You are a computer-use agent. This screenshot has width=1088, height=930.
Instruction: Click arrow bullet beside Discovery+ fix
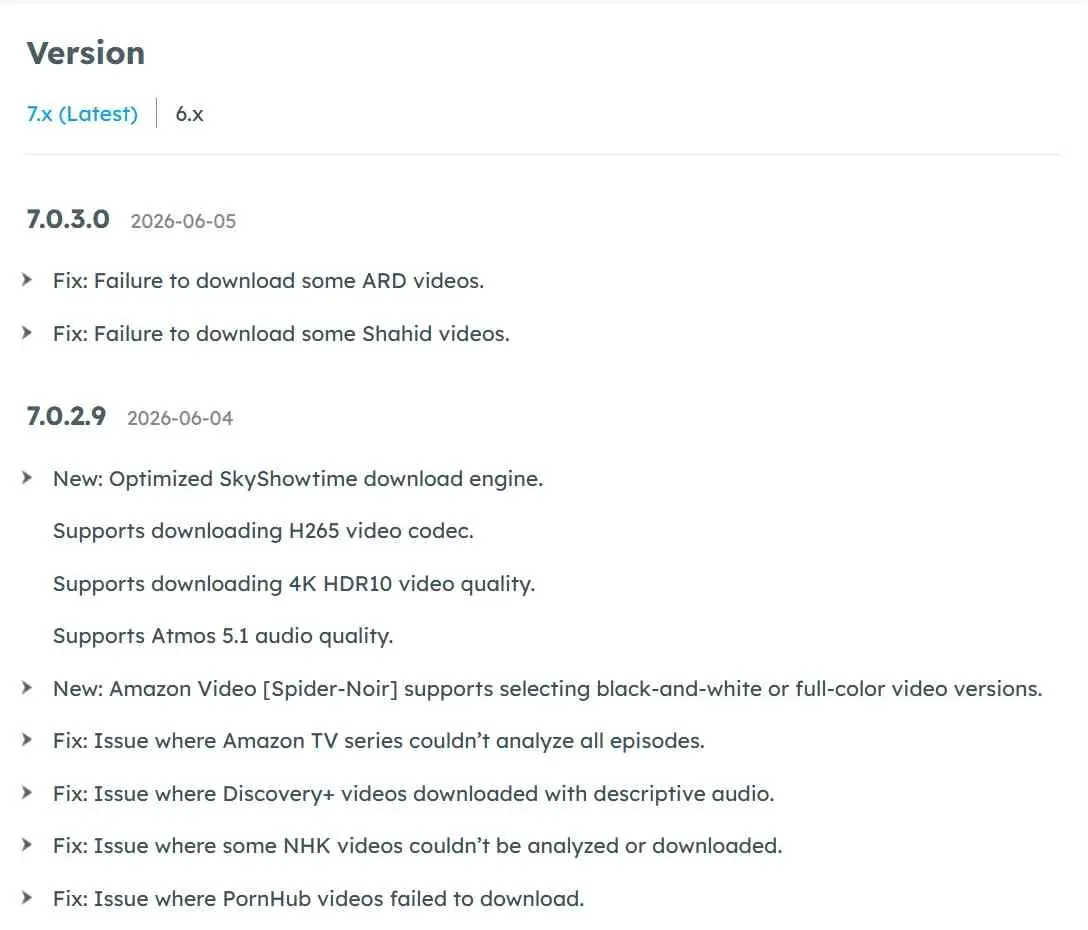(27, 793)
